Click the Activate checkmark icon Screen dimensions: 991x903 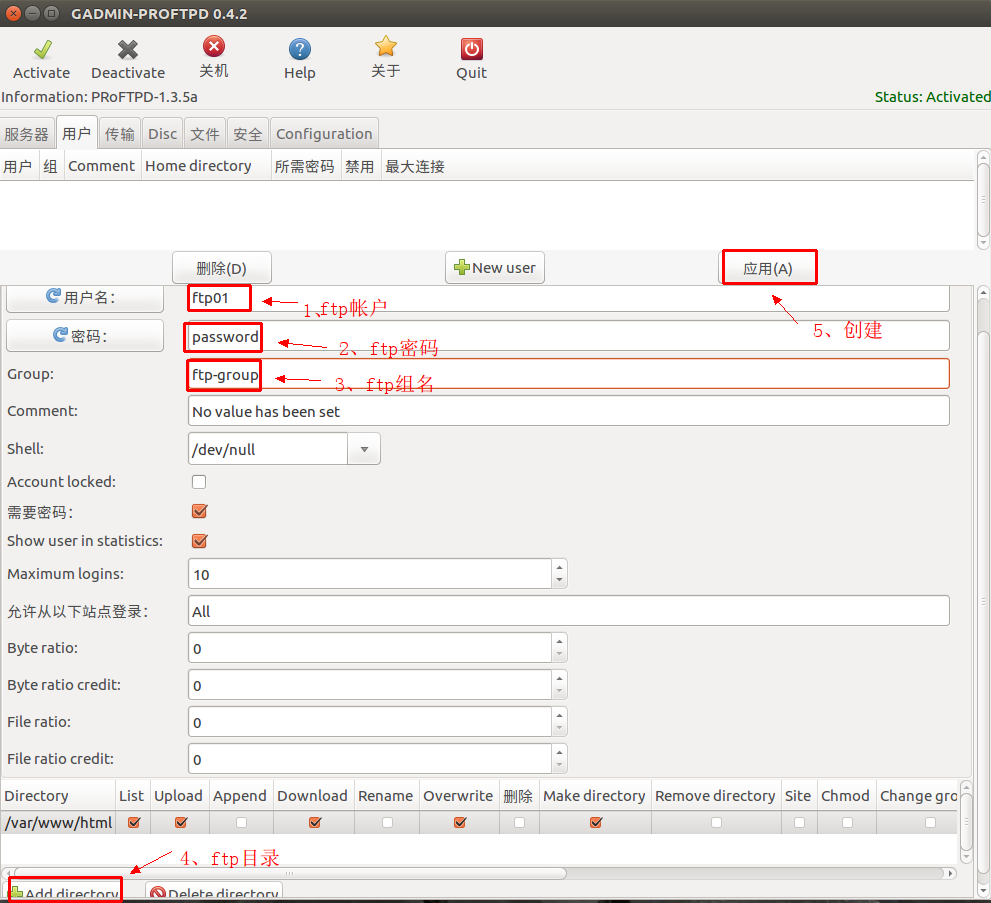(42, 50)
